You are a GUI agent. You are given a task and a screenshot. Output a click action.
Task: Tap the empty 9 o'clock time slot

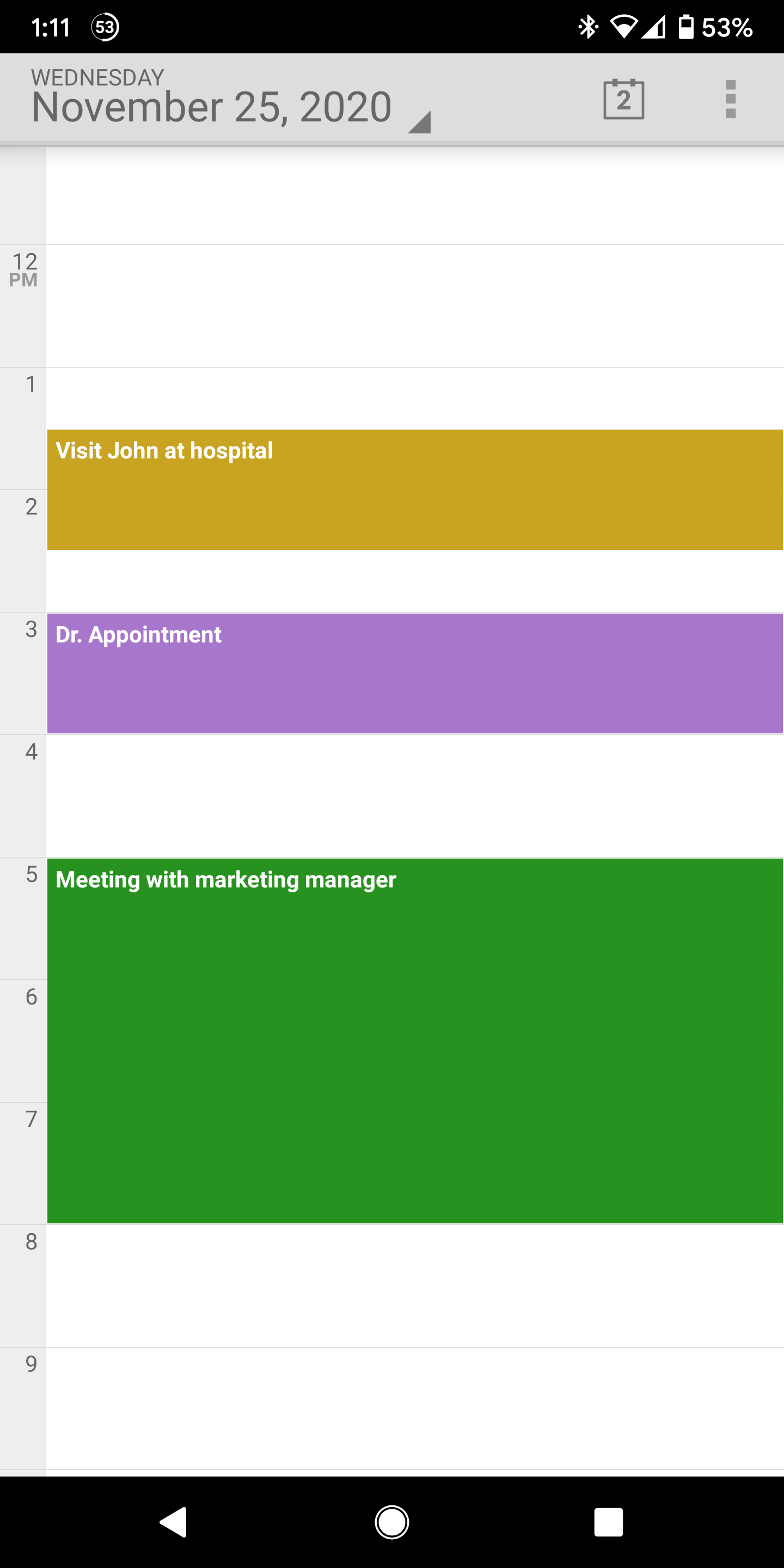[414, 1408]
